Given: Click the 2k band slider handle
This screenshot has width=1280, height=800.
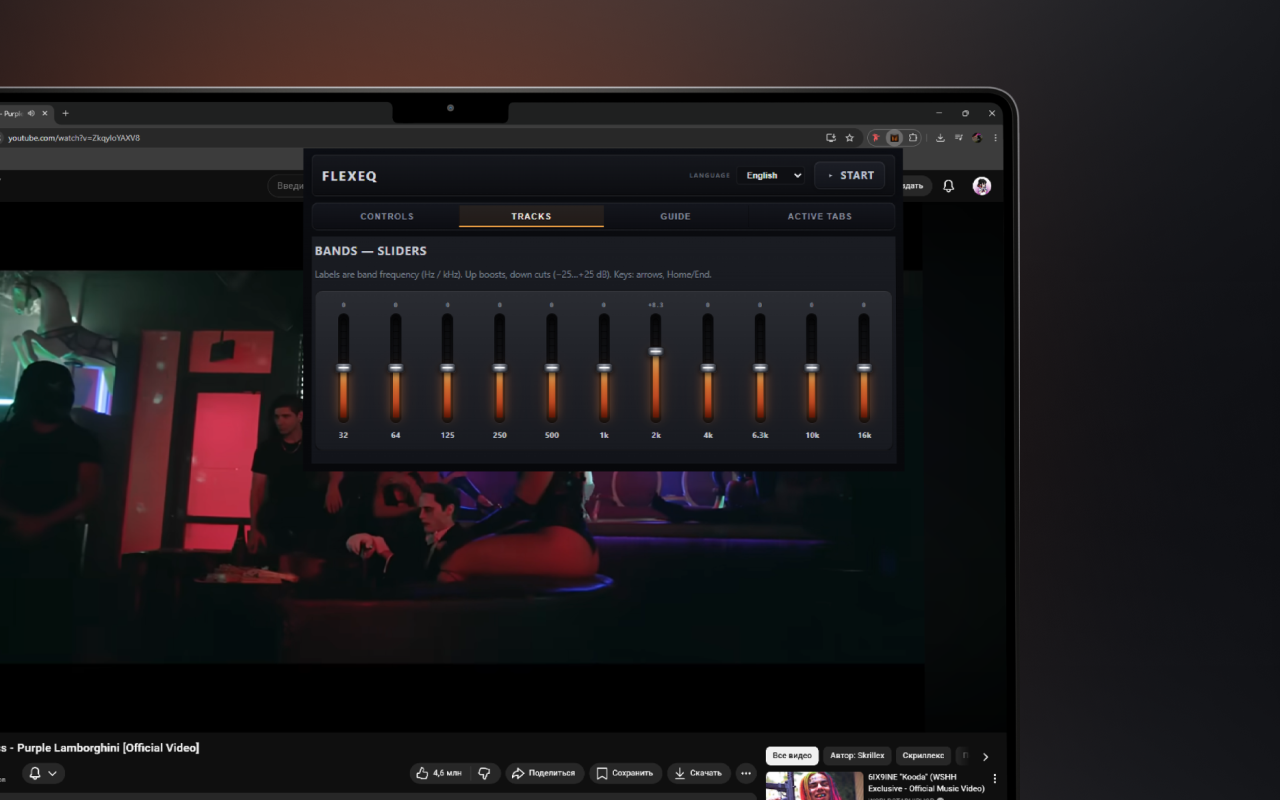Looking at the screenshot, I should click(656, 351).
